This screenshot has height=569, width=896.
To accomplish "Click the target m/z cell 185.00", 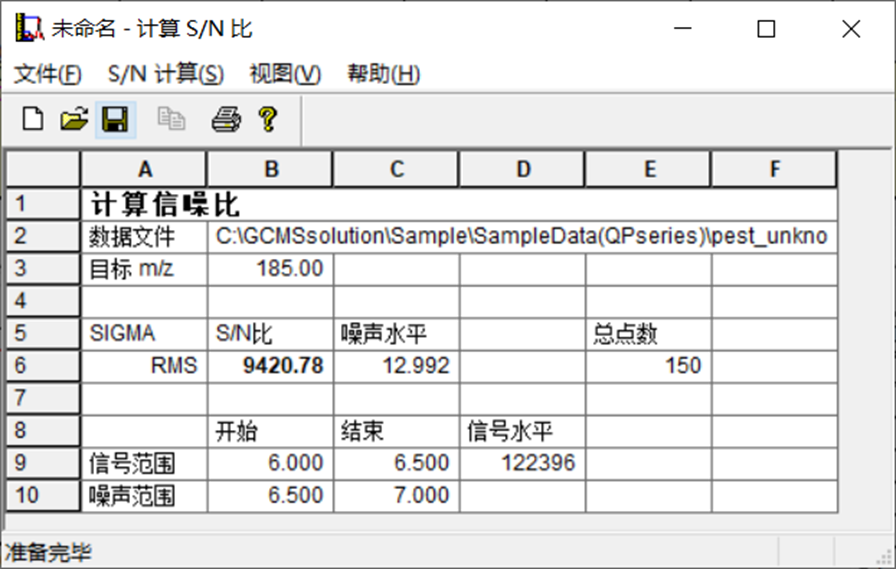I will coord(270,269).
